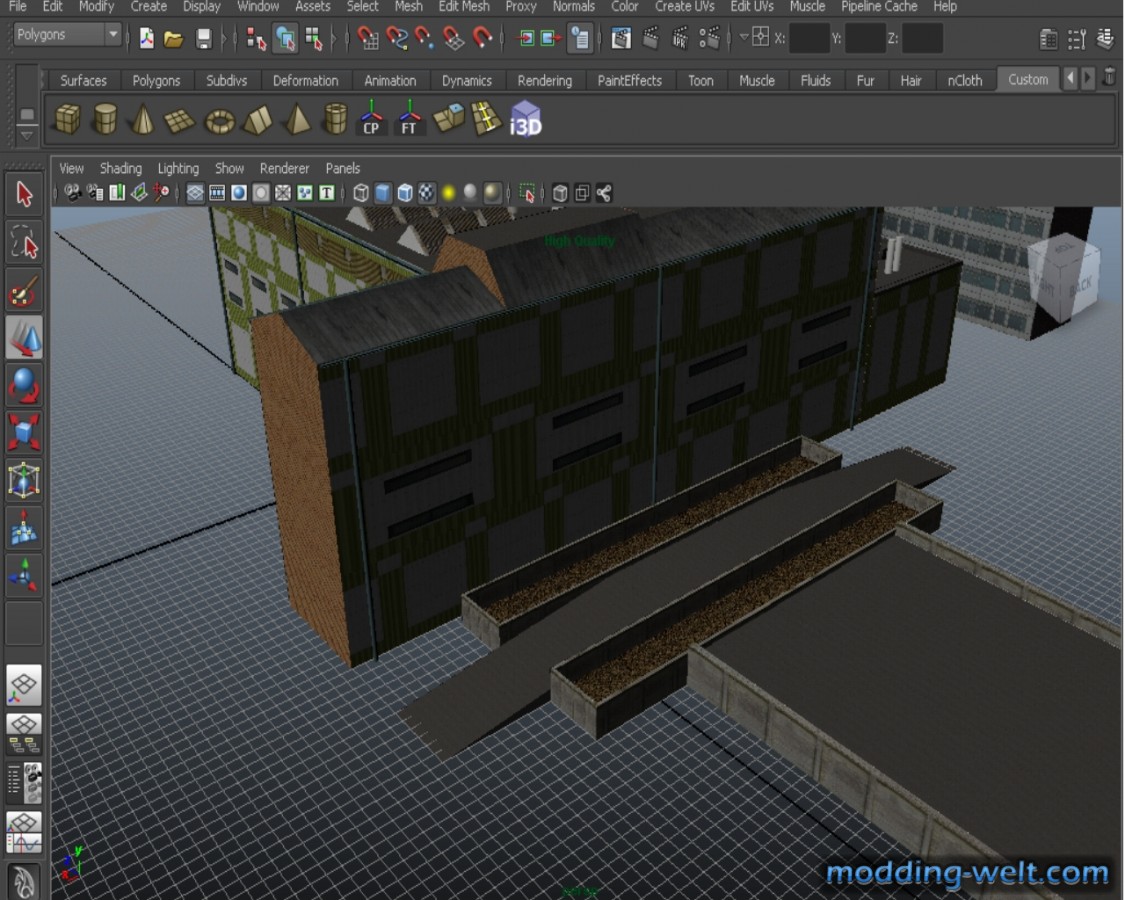The height and width of the screenshot is (900, 1125).
Task: Select the Soft Modification tool
Action: (24, 528)
